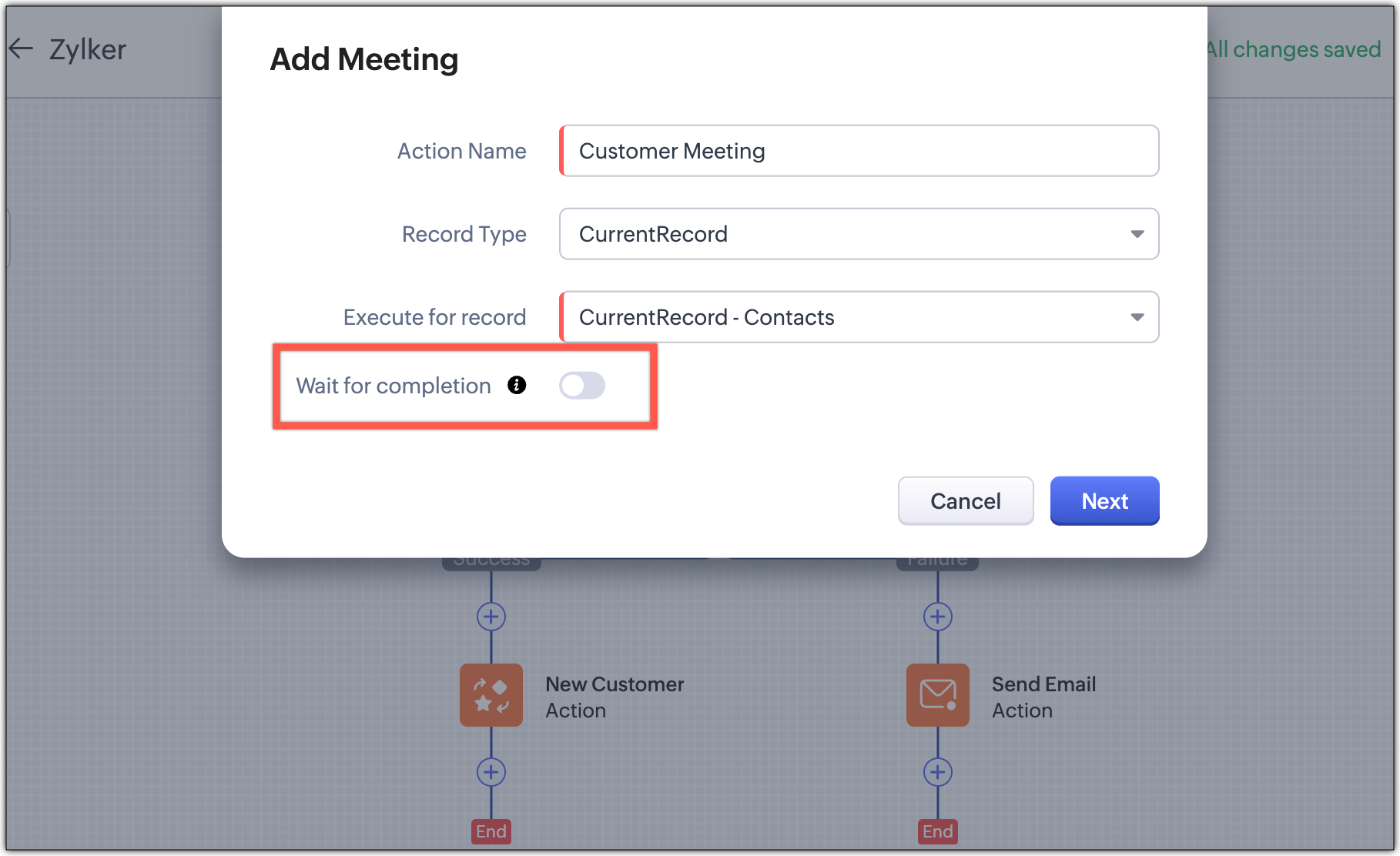Click plus icon above New Customer Action
The width and height of the screenshot is (1400, 856).
click(x=491, y=617)
